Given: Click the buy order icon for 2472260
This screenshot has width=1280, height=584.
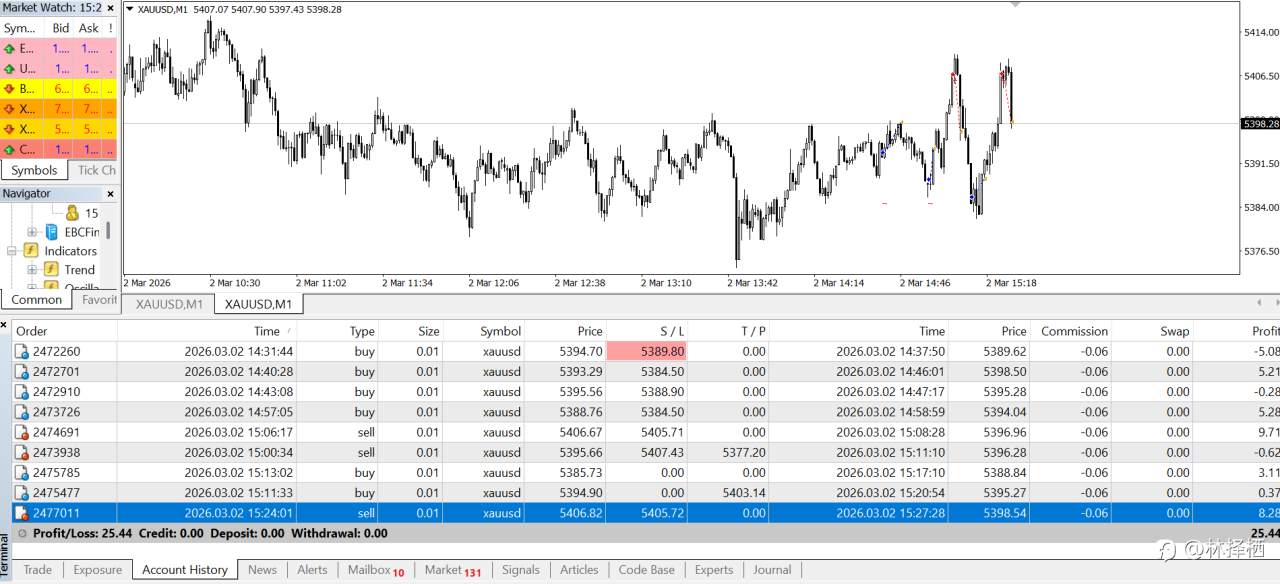Looking at the screenshot, I should coord(21,352).
